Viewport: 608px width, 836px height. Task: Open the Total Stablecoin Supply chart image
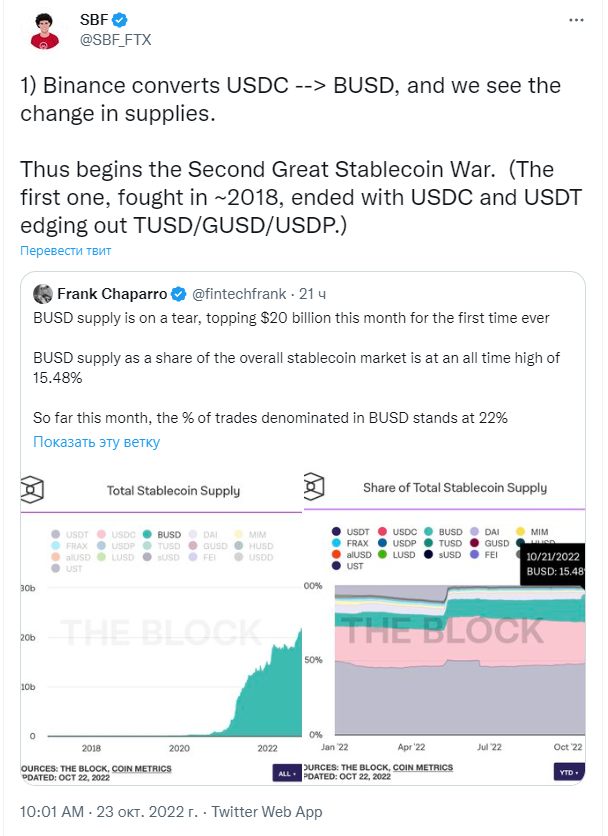click(x=161, y=626)
